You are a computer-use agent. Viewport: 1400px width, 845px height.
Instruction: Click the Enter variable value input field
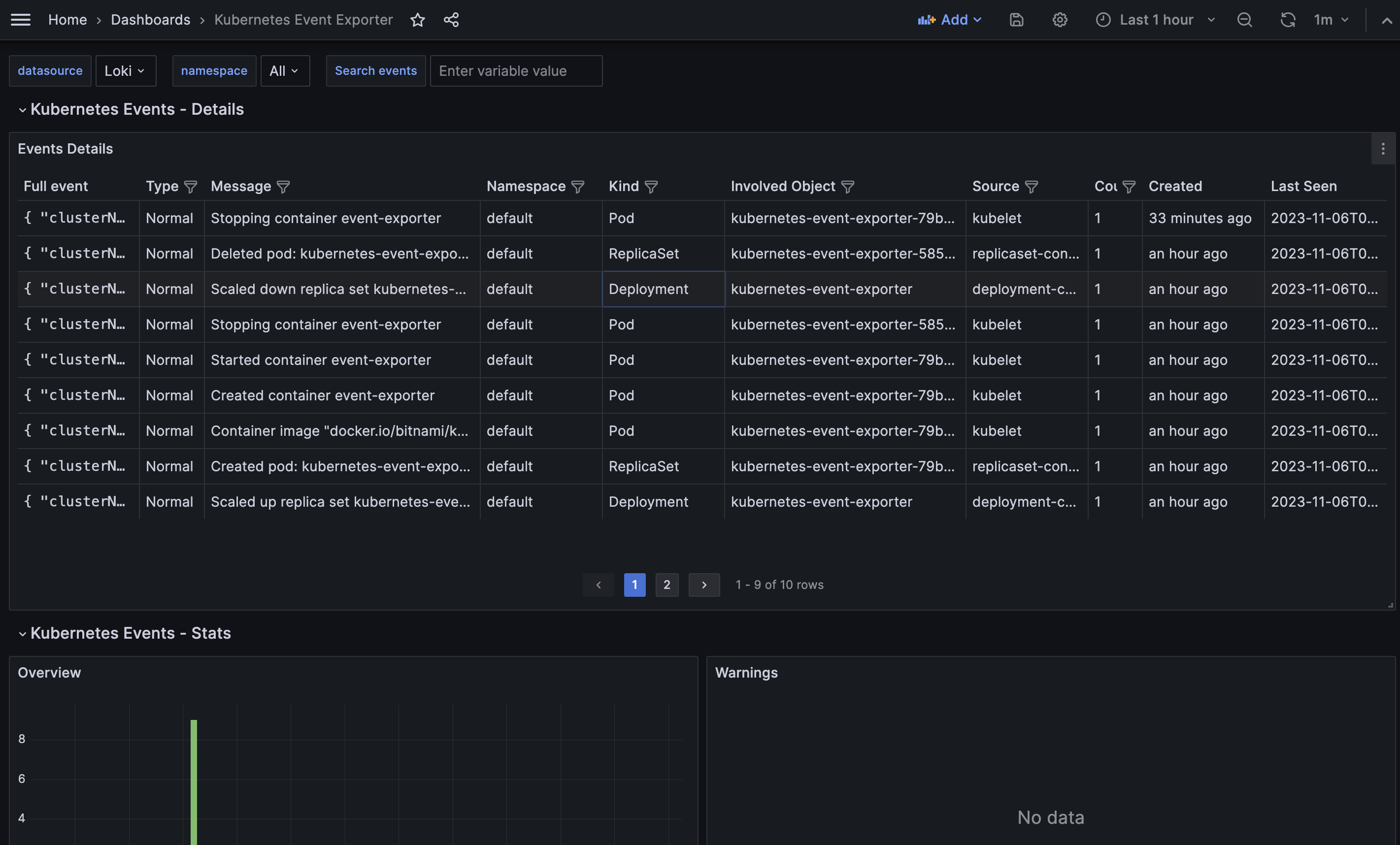click(516, 70)
